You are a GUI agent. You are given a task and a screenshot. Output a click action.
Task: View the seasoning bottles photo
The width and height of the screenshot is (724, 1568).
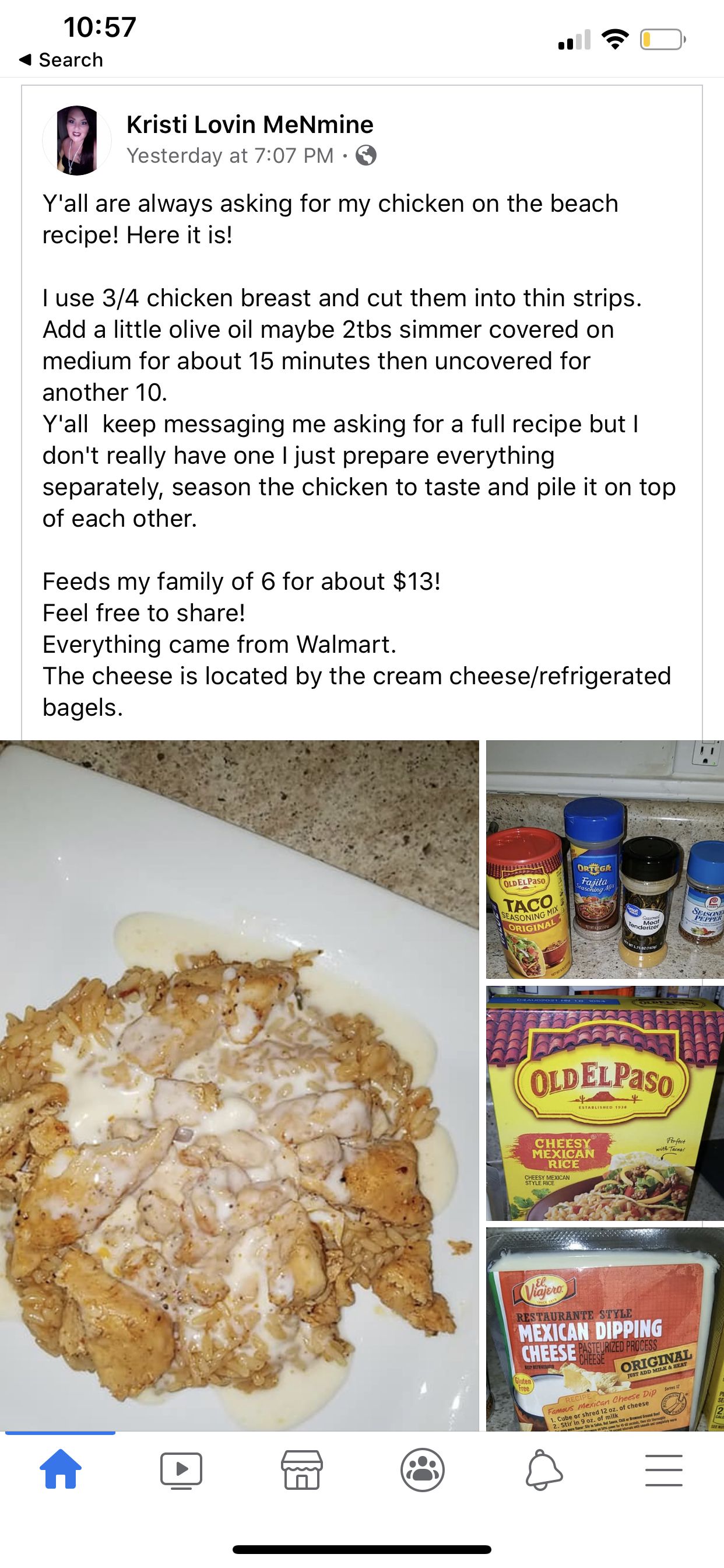(x=604, y=859)
